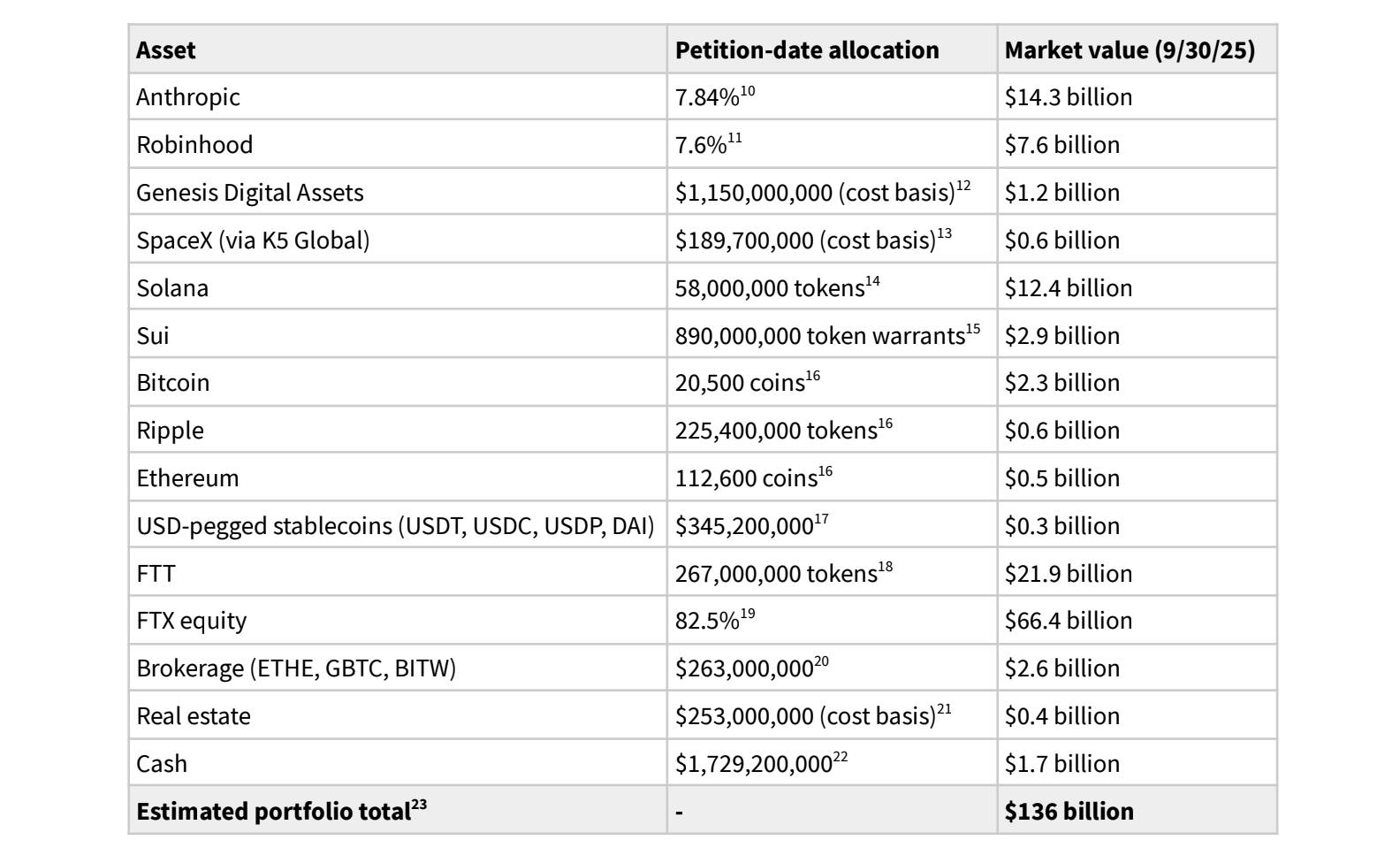Image resolution: width=1400 pixels, height=863 pixels.
Task: Open footnote 10 beside Anthropic's 7.84% allocation
Action: point(748,91)
